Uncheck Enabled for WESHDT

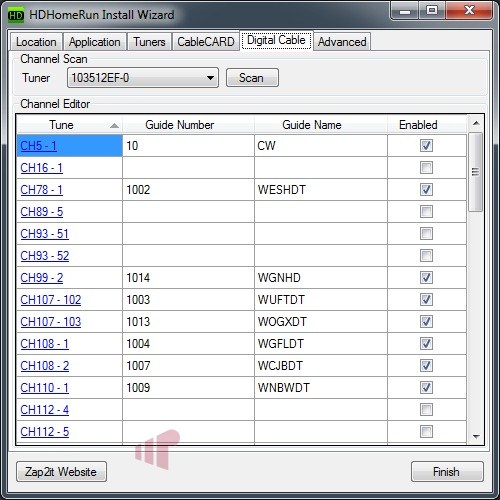426,190
